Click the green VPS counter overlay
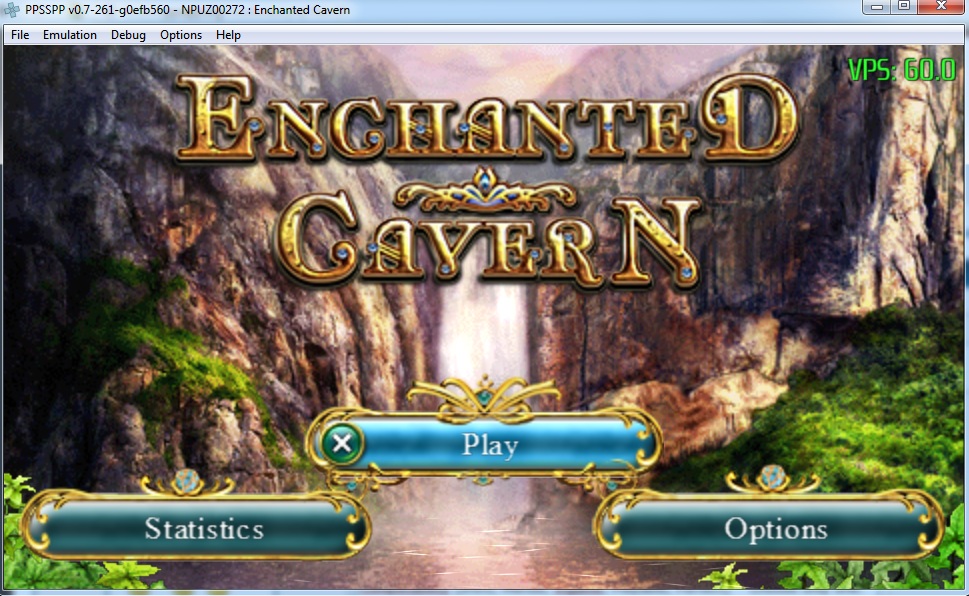 901,70
